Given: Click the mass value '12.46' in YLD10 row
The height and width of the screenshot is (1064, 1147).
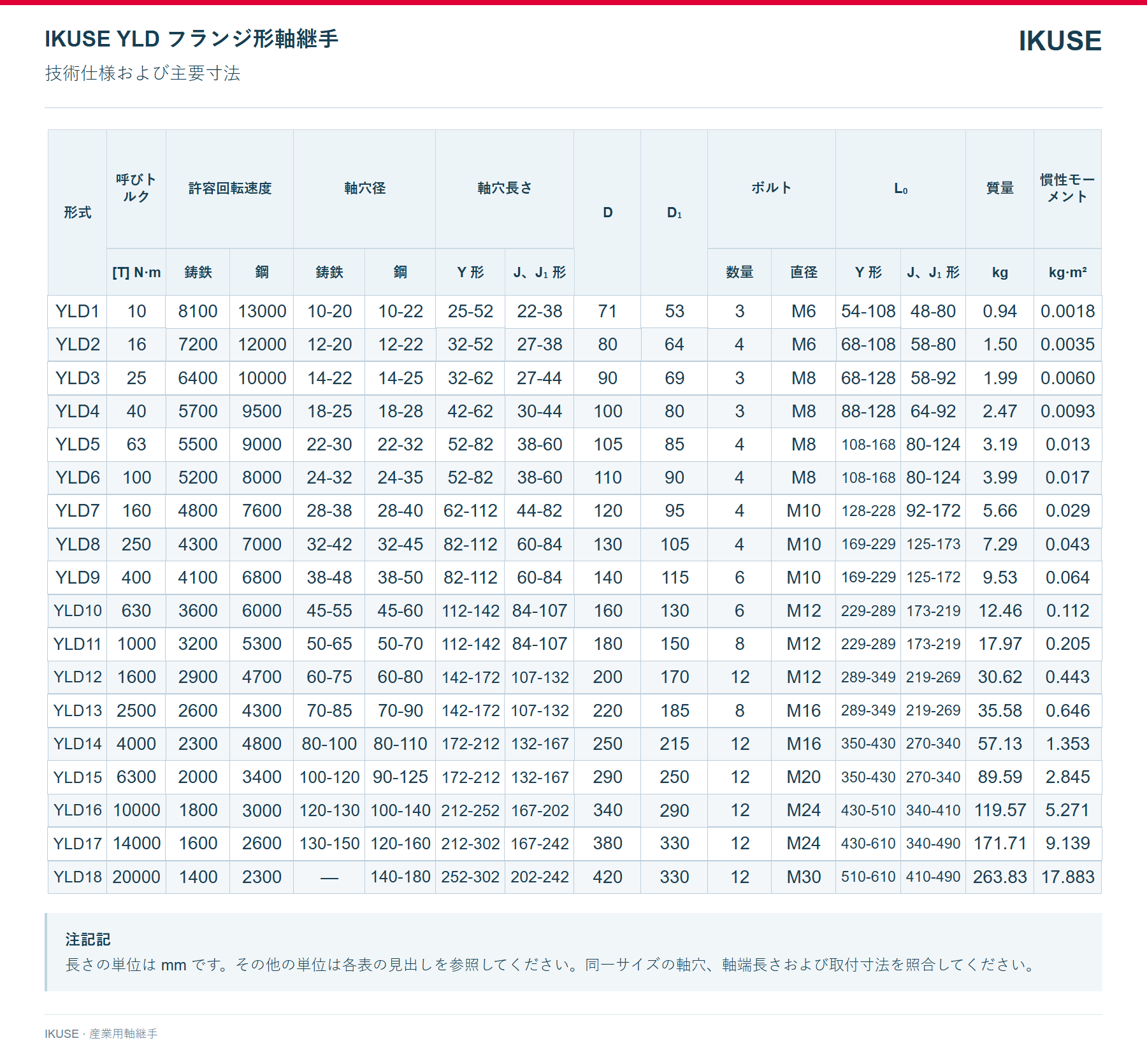Looking at the screenshot, I should tap(1000, 610).
